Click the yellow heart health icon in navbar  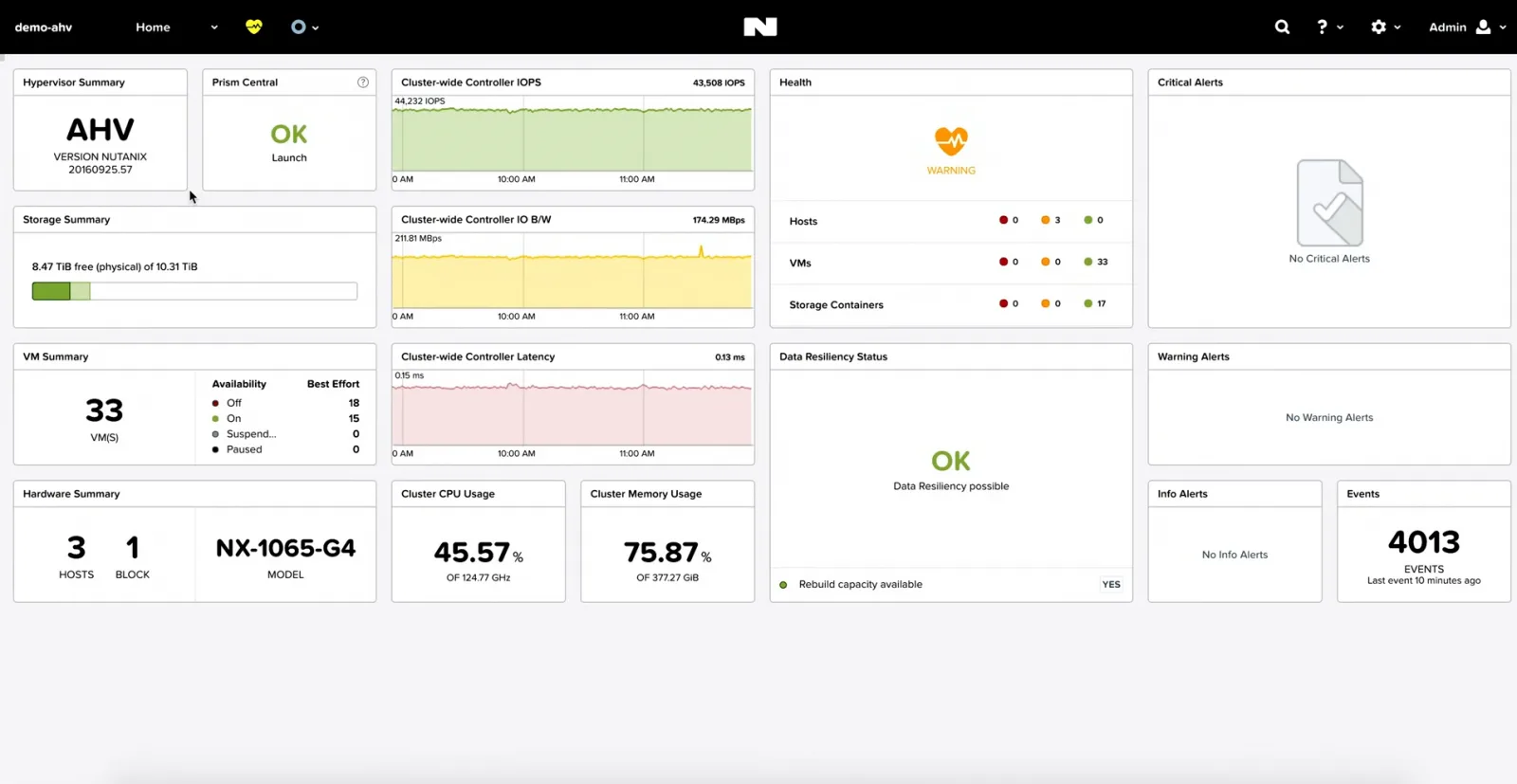click(x=253, y=27)
